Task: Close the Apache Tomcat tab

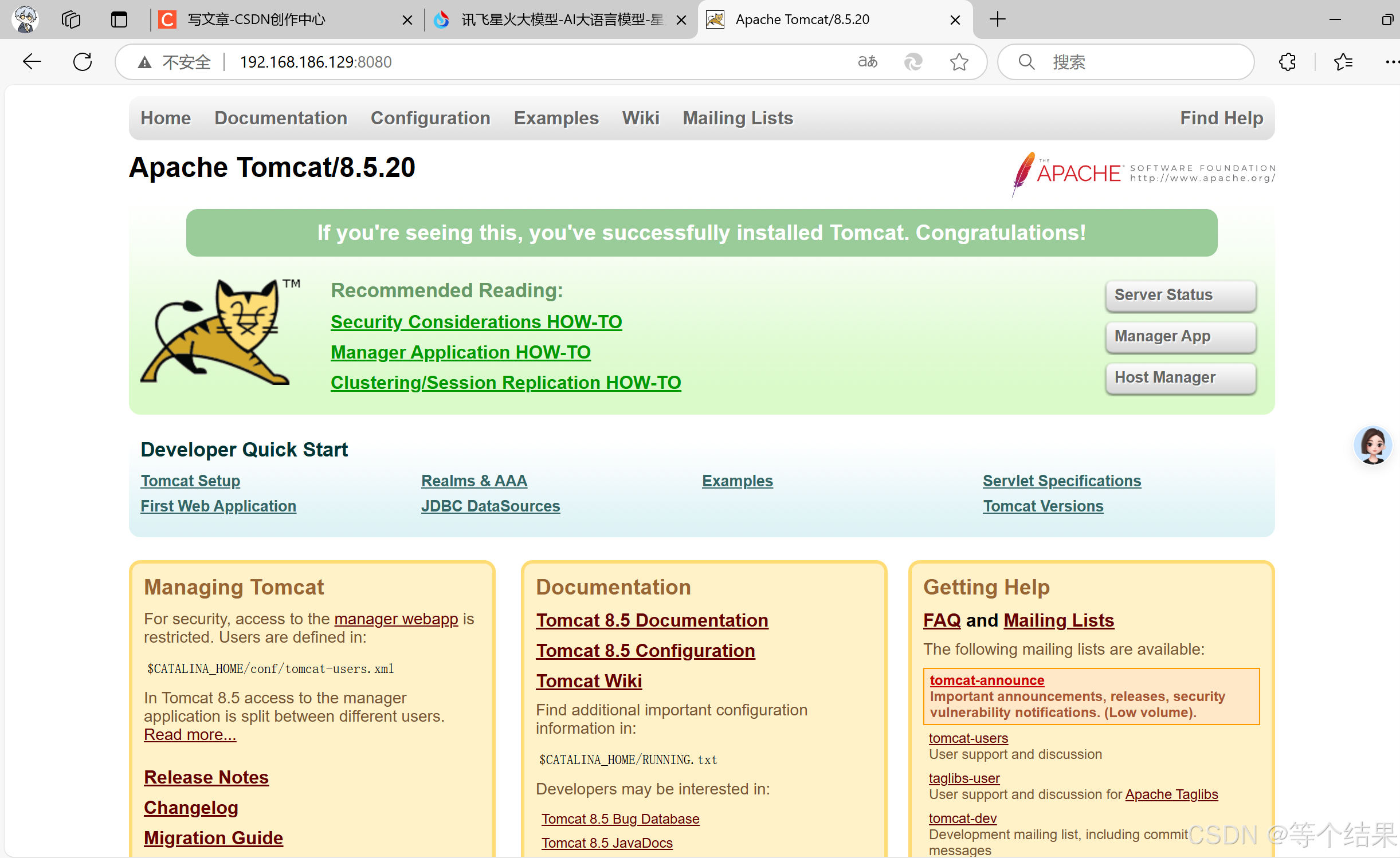Action: click(955, 20)
